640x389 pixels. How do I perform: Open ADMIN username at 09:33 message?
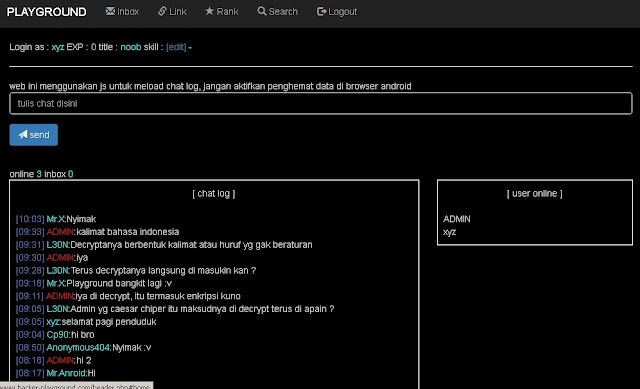(x=60, y=232)
